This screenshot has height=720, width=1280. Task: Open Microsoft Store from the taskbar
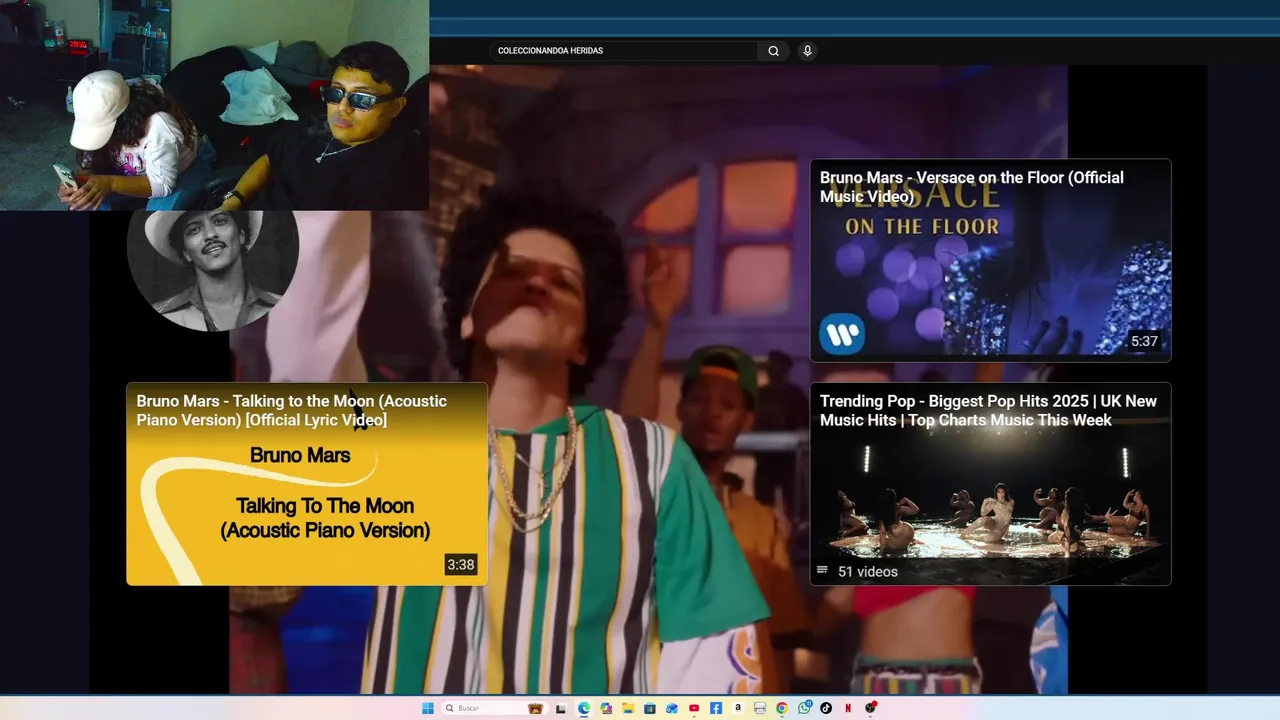[650, 708]
